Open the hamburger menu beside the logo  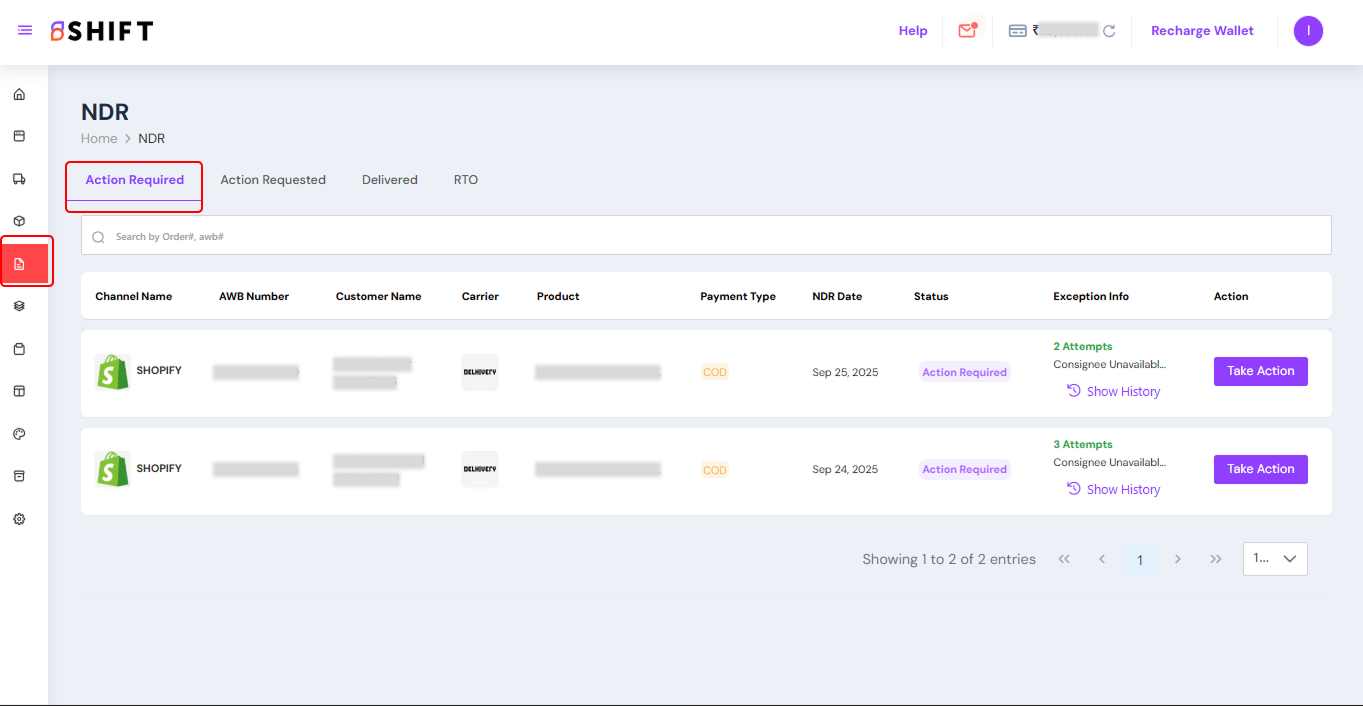click(25, 31)
